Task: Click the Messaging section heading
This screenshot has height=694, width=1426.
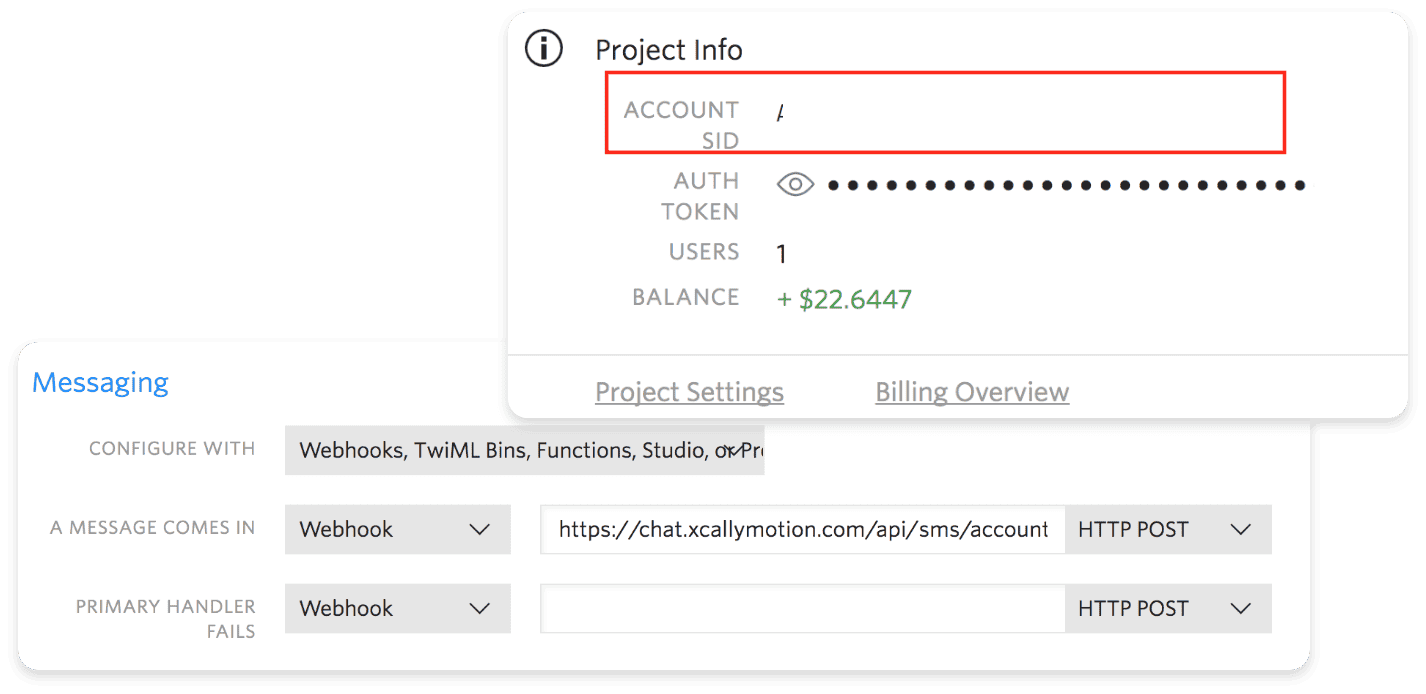Action: pos(100,382)
